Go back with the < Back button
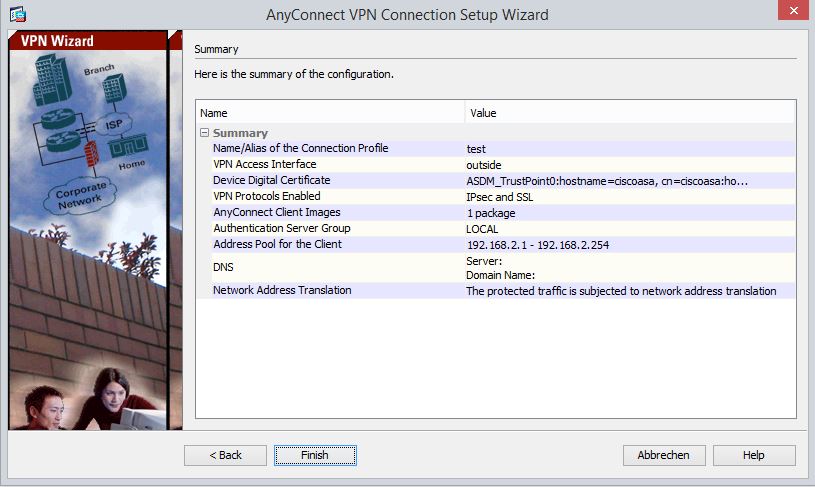 pos(225,455)
